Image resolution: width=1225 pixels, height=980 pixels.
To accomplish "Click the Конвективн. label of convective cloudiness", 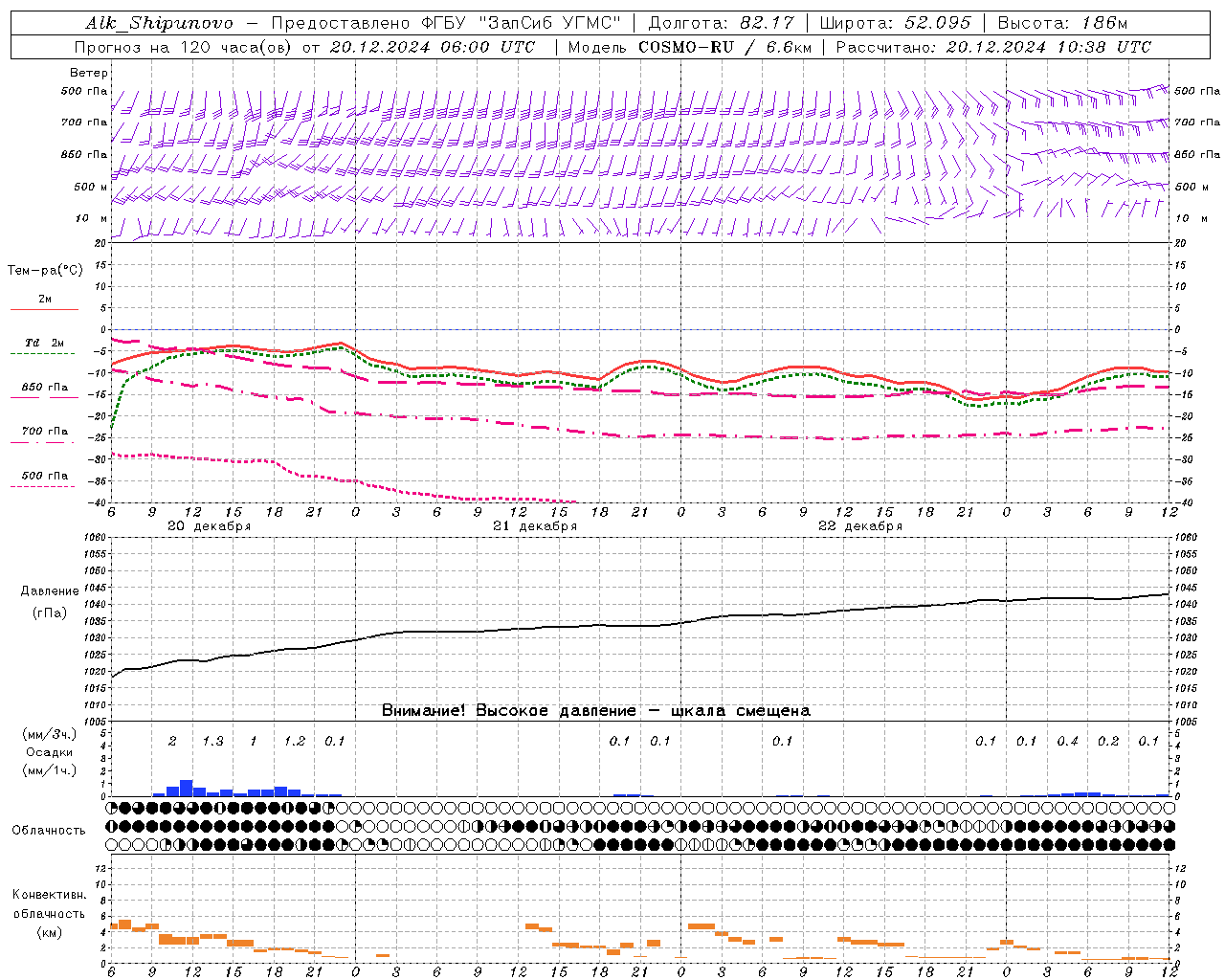I will (x=49, y=895).
